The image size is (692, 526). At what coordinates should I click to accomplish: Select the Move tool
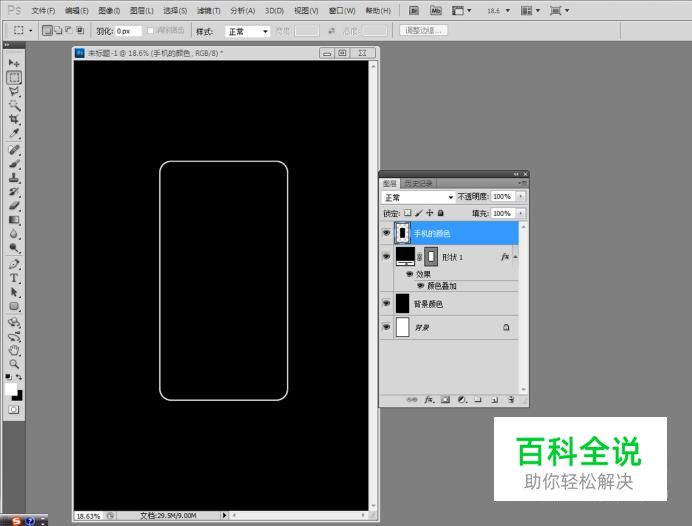(14, 63)
